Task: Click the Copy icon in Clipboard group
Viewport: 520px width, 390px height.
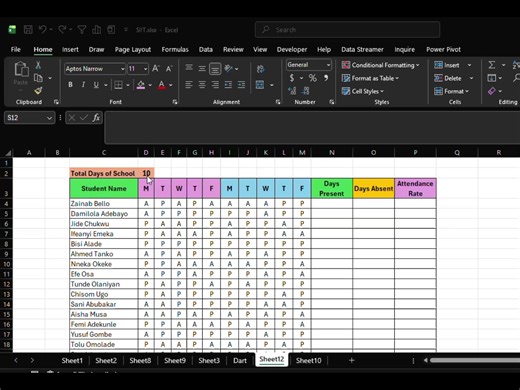Action: (x=38, y=78)
